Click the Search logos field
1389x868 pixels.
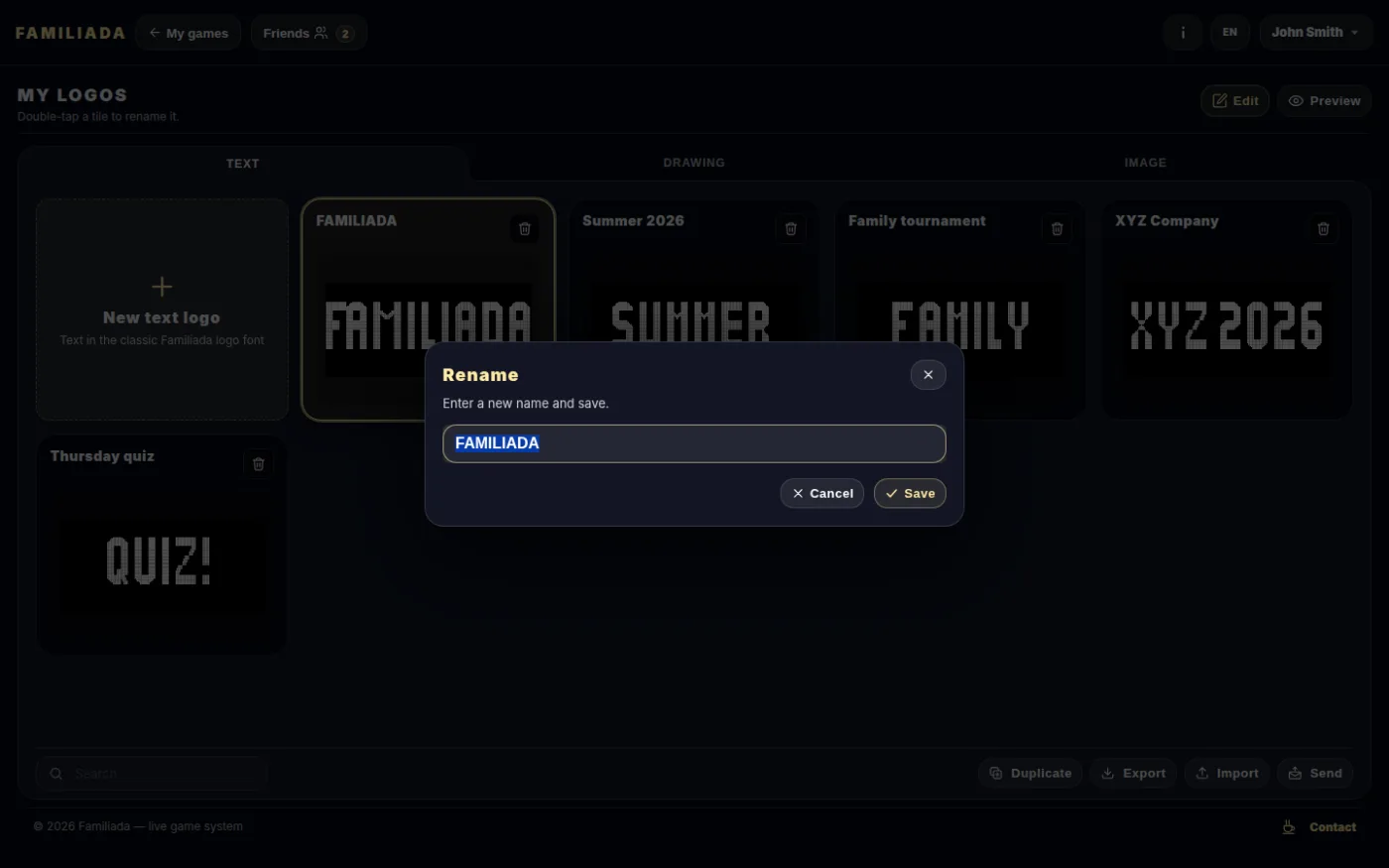click(151, 774)
